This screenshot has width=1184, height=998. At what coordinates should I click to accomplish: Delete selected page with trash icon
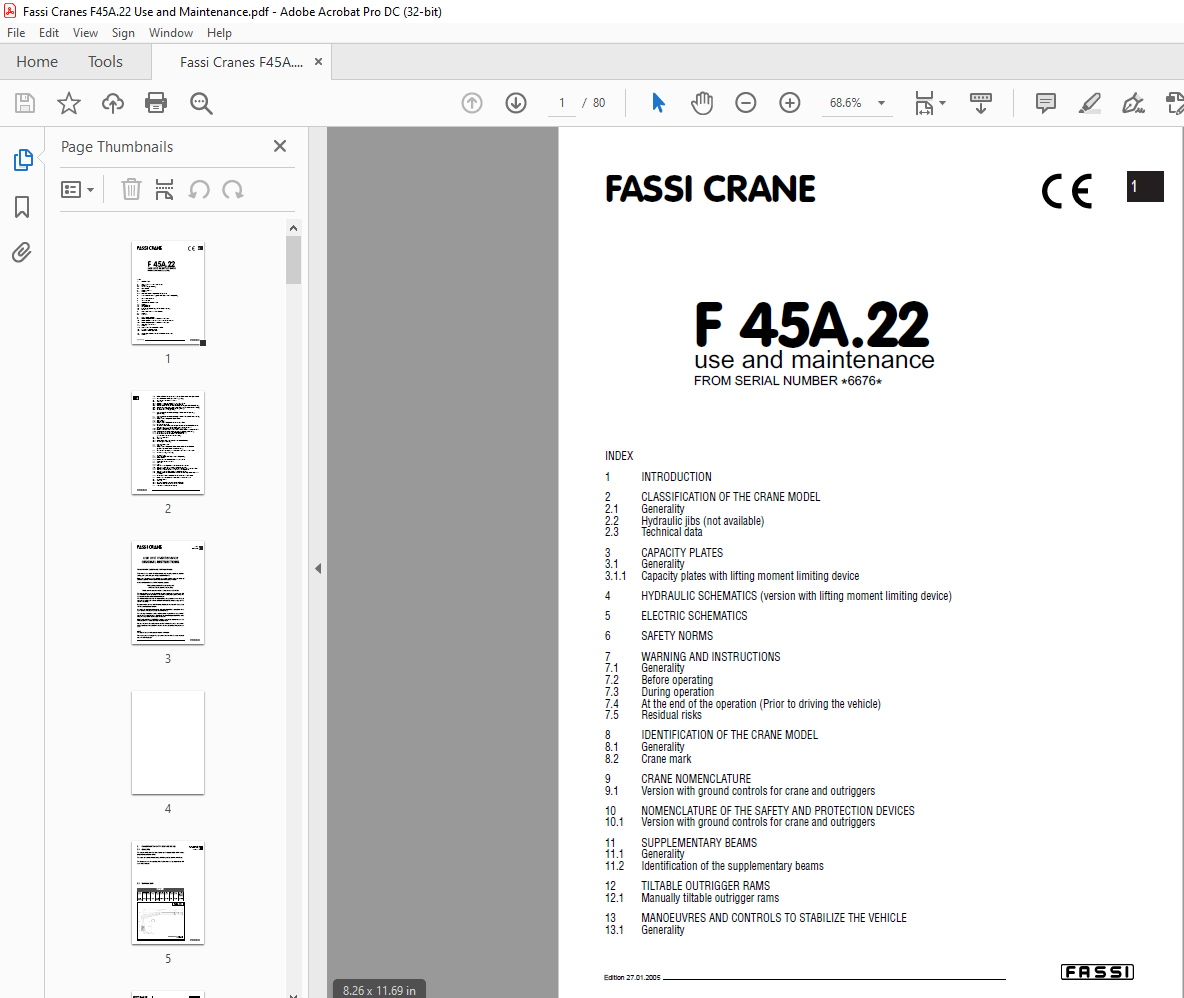point(131,189)
